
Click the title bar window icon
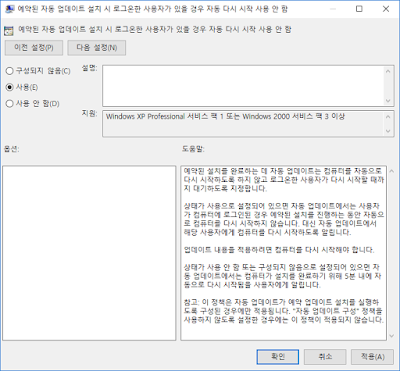click(x=10, y=9)
